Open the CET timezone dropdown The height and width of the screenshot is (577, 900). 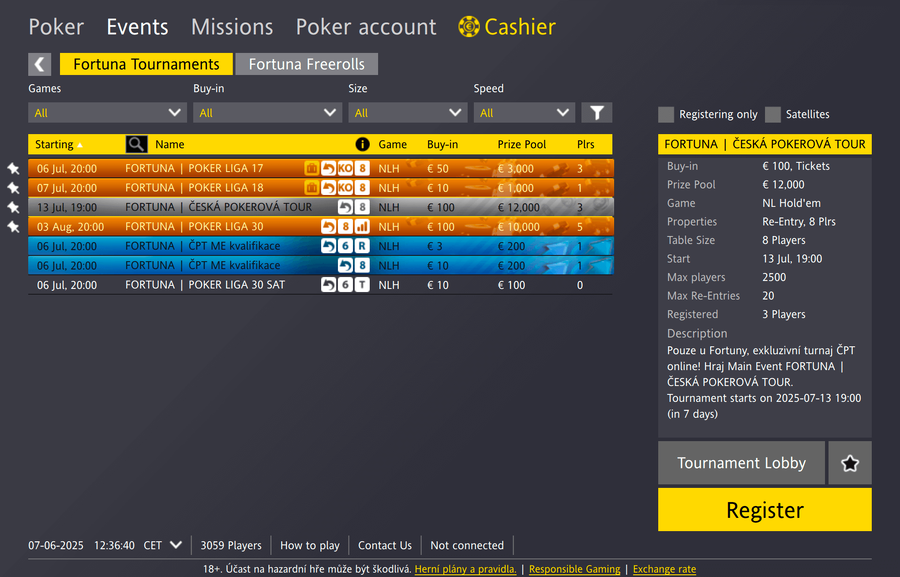[163, 545]
